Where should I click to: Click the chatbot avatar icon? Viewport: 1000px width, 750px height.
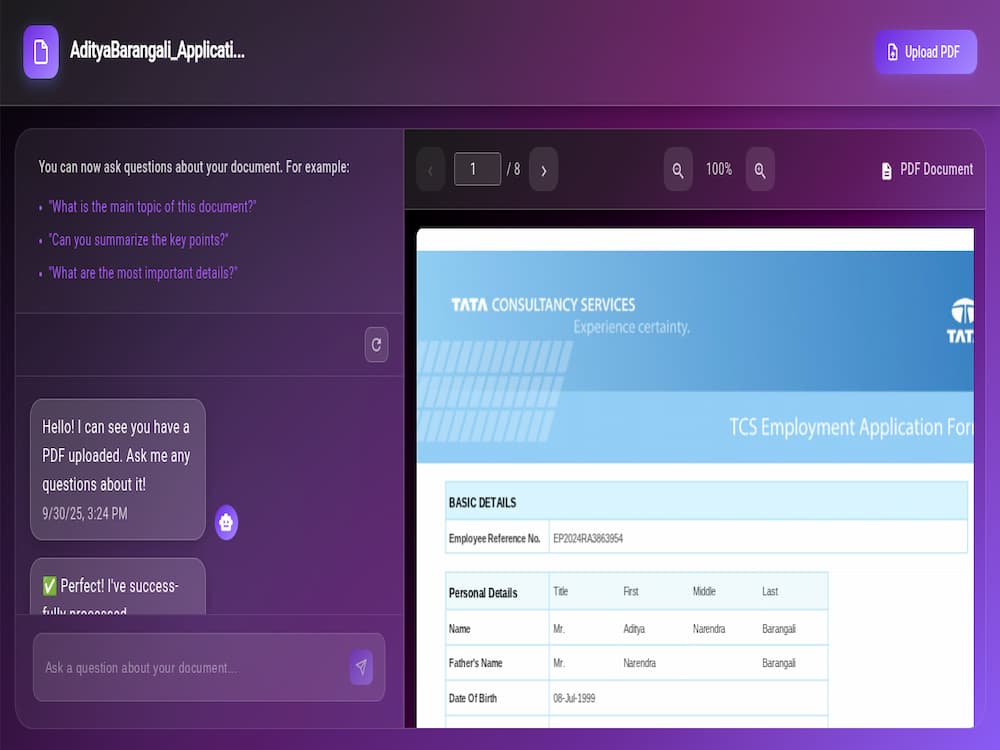tap(226, 522)
